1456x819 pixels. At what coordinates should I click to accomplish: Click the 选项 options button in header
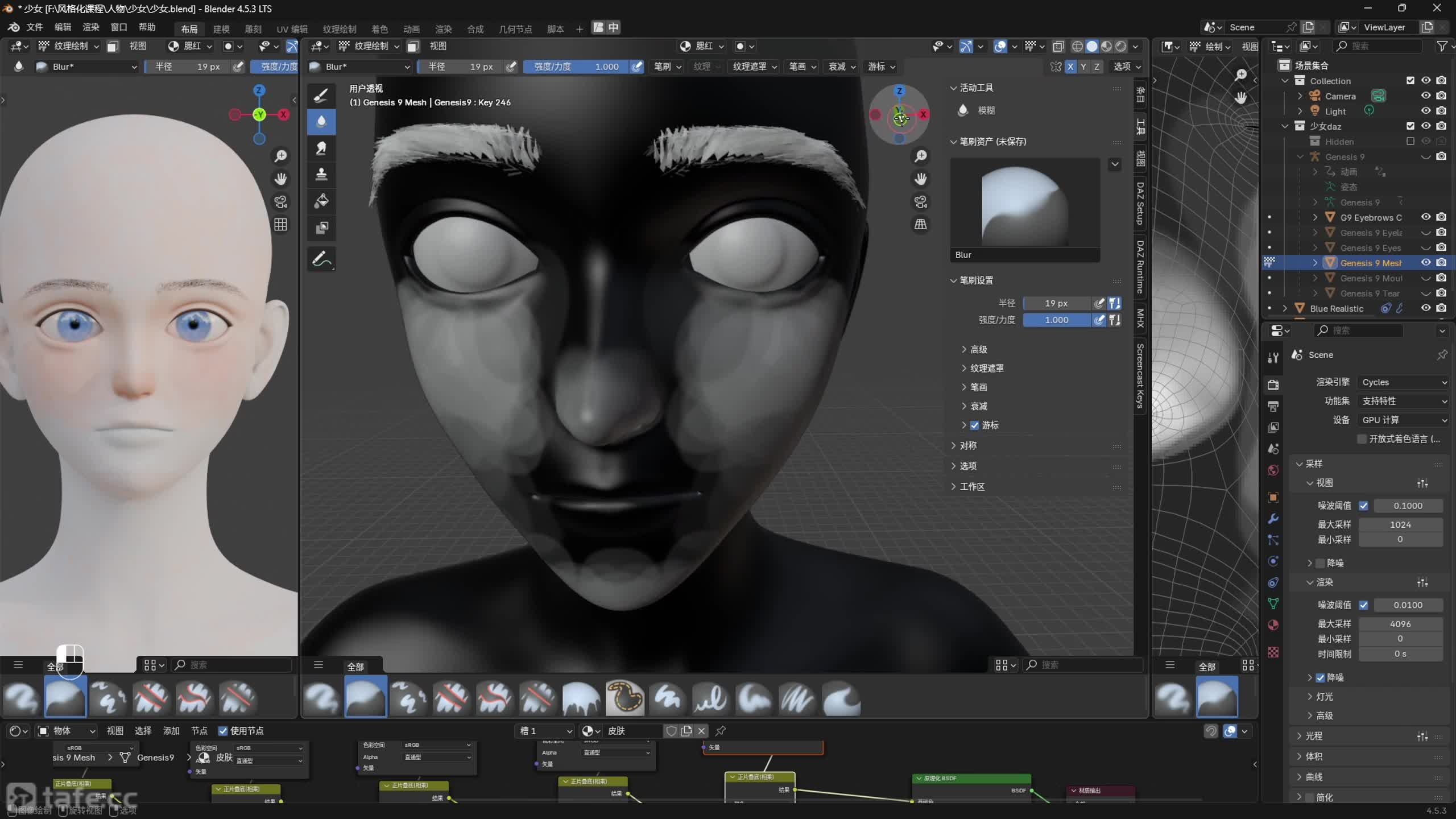pyautogui.click(x=1127, y=67)
